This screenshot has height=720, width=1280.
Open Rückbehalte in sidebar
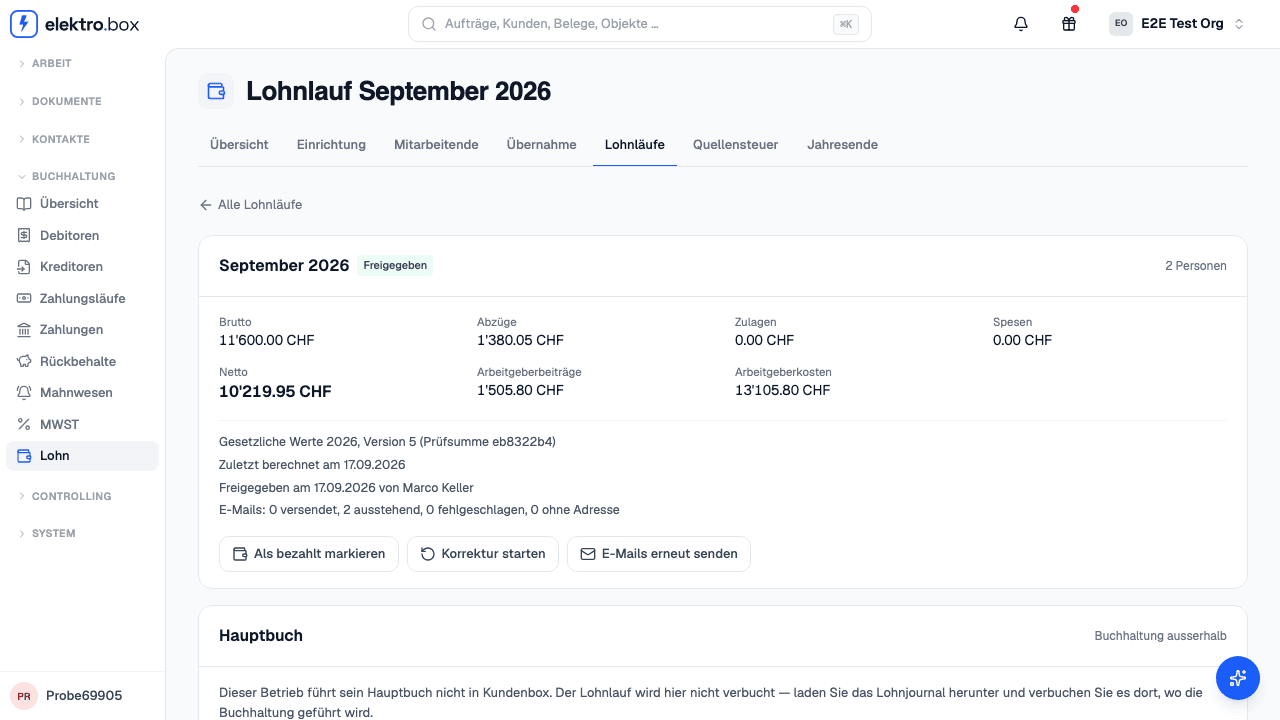[82, 361]
